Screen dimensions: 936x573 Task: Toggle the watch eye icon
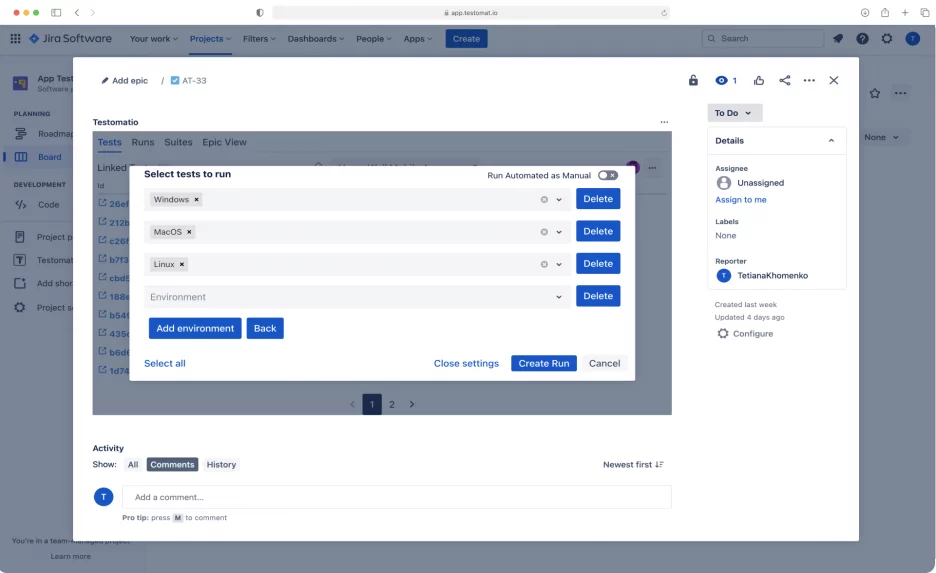(721, 81)
